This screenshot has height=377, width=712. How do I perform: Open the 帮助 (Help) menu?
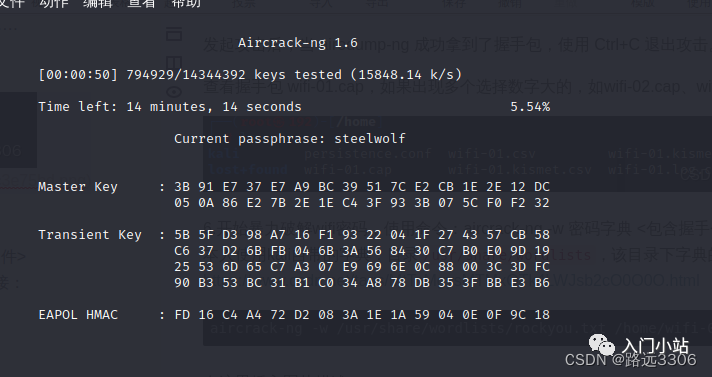click(x=186, y=4)
